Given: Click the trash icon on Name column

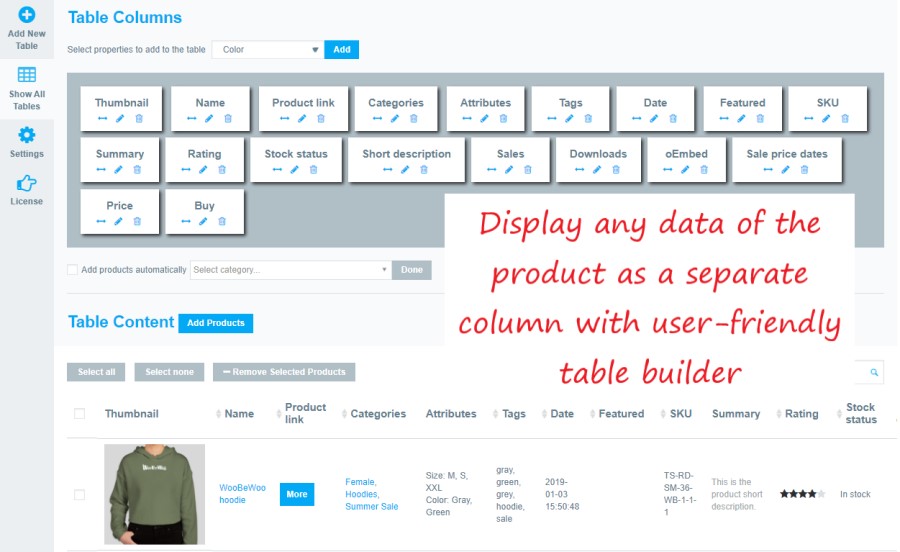Looking at the screenshot, I should (x=228, y=118).
